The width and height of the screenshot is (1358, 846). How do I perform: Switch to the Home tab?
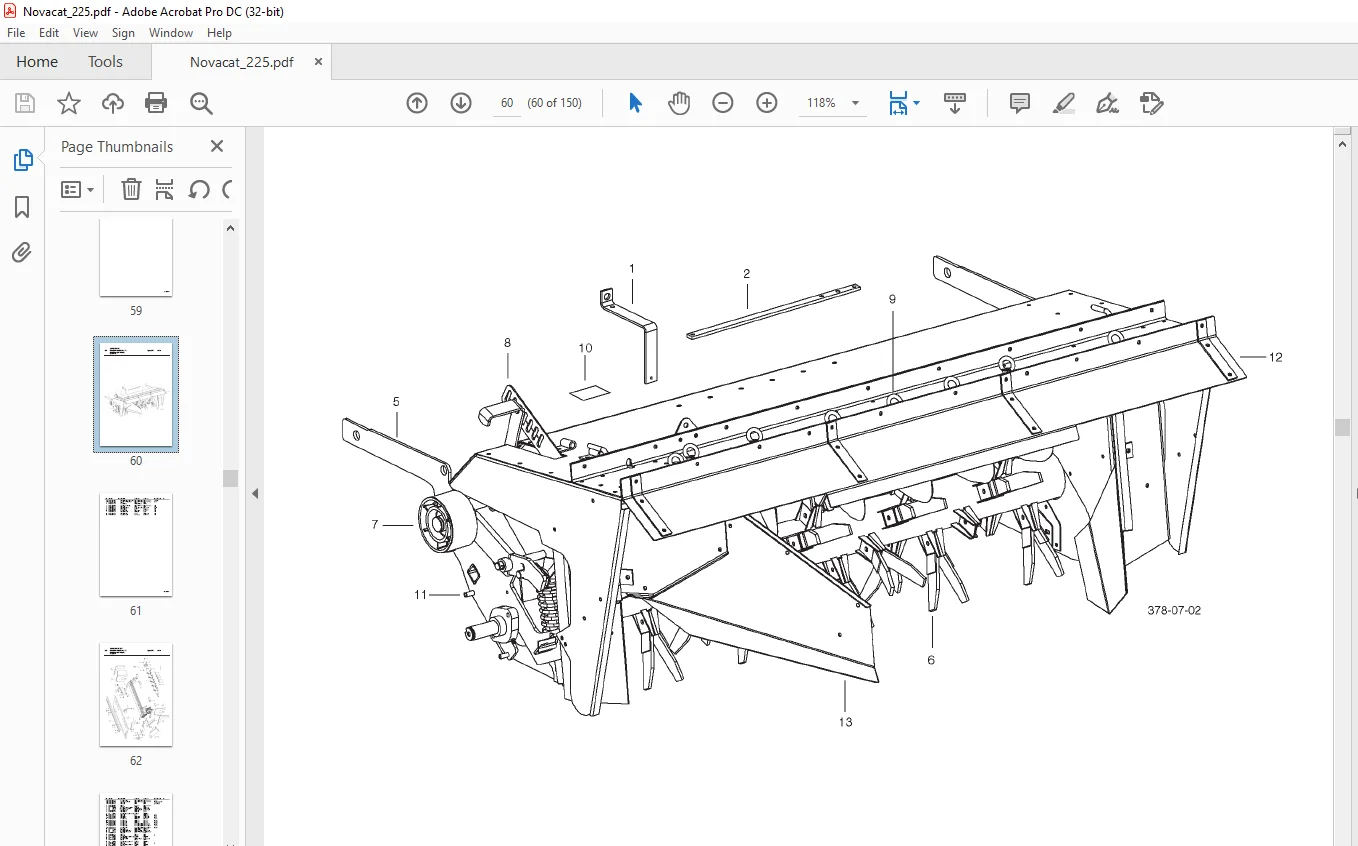click(37, 61)
